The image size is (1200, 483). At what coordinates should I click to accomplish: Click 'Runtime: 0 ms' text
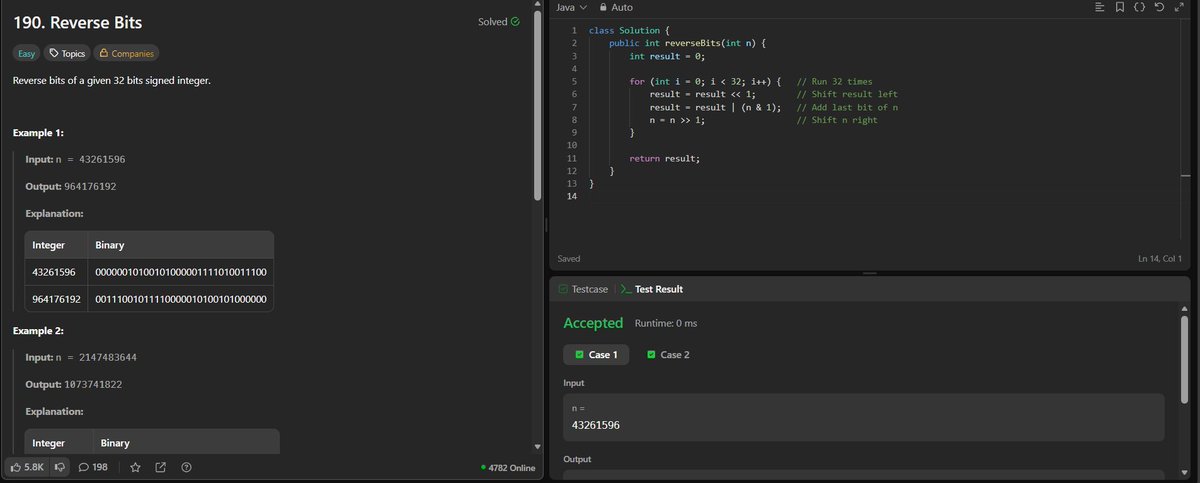(x=666, y=323)
